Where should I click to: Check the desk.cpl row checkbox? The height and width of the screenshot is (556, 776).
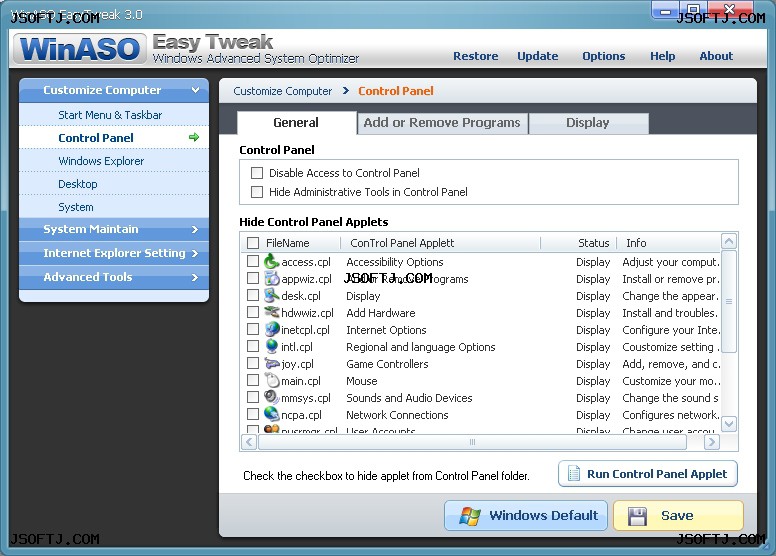point(253,295)
